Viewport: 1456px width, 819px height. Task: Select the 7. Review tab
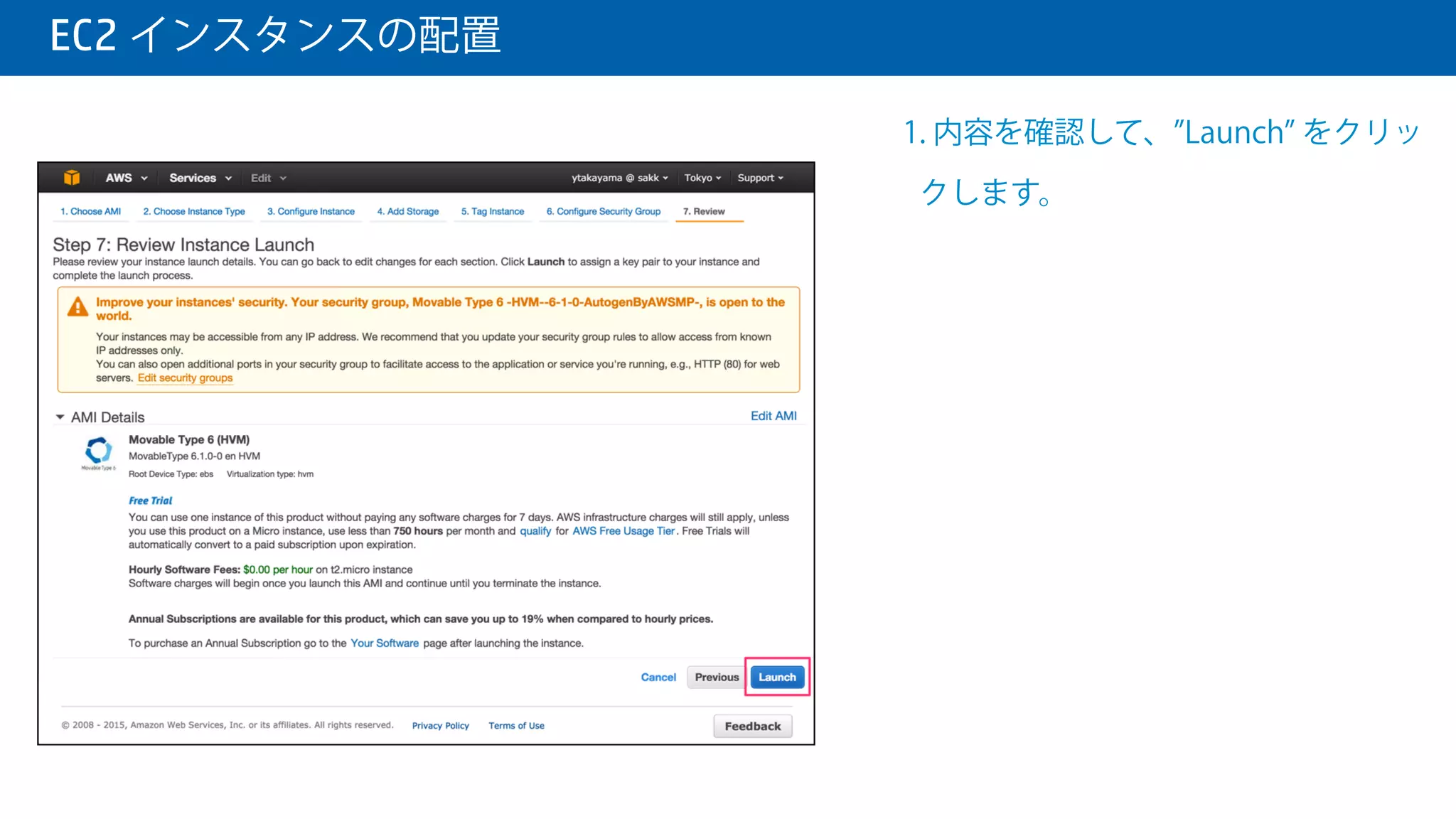704,211
